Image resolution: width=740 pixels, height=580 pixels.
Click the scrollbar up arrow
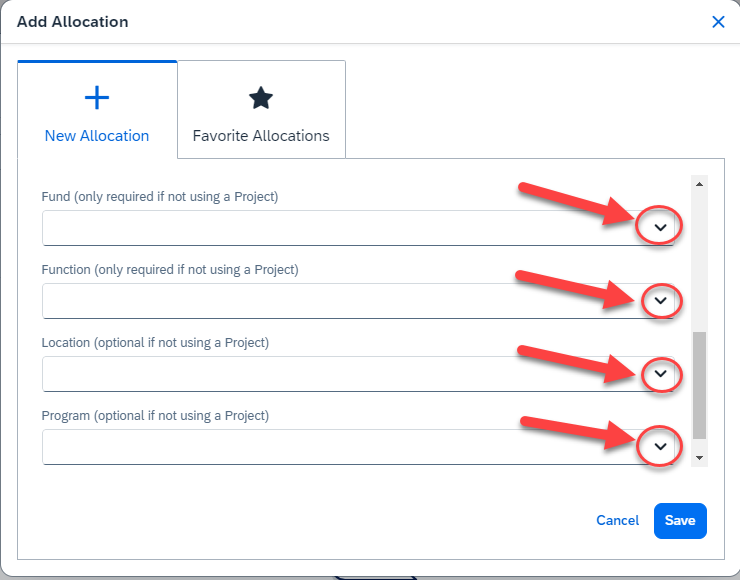point(699,184)
